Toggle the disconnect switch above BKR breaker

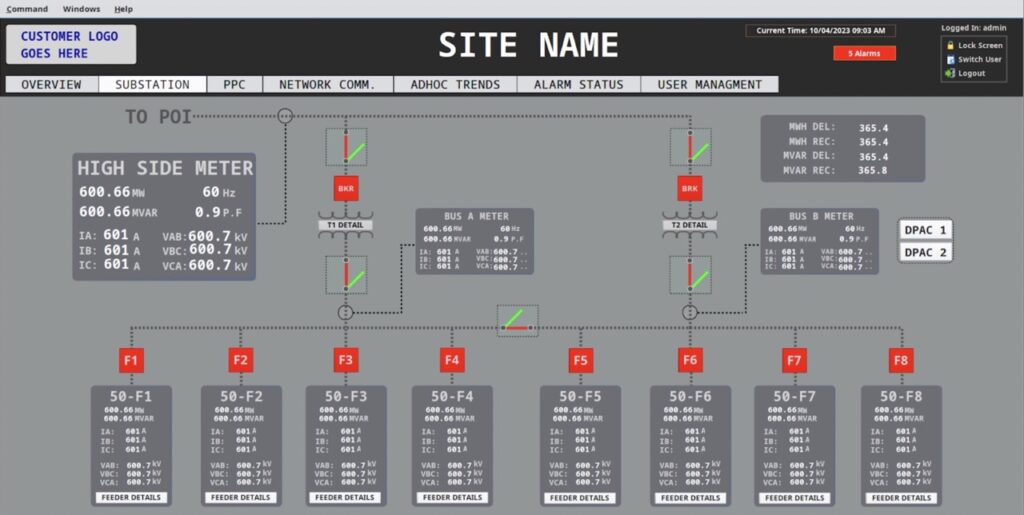coord(346,147)
